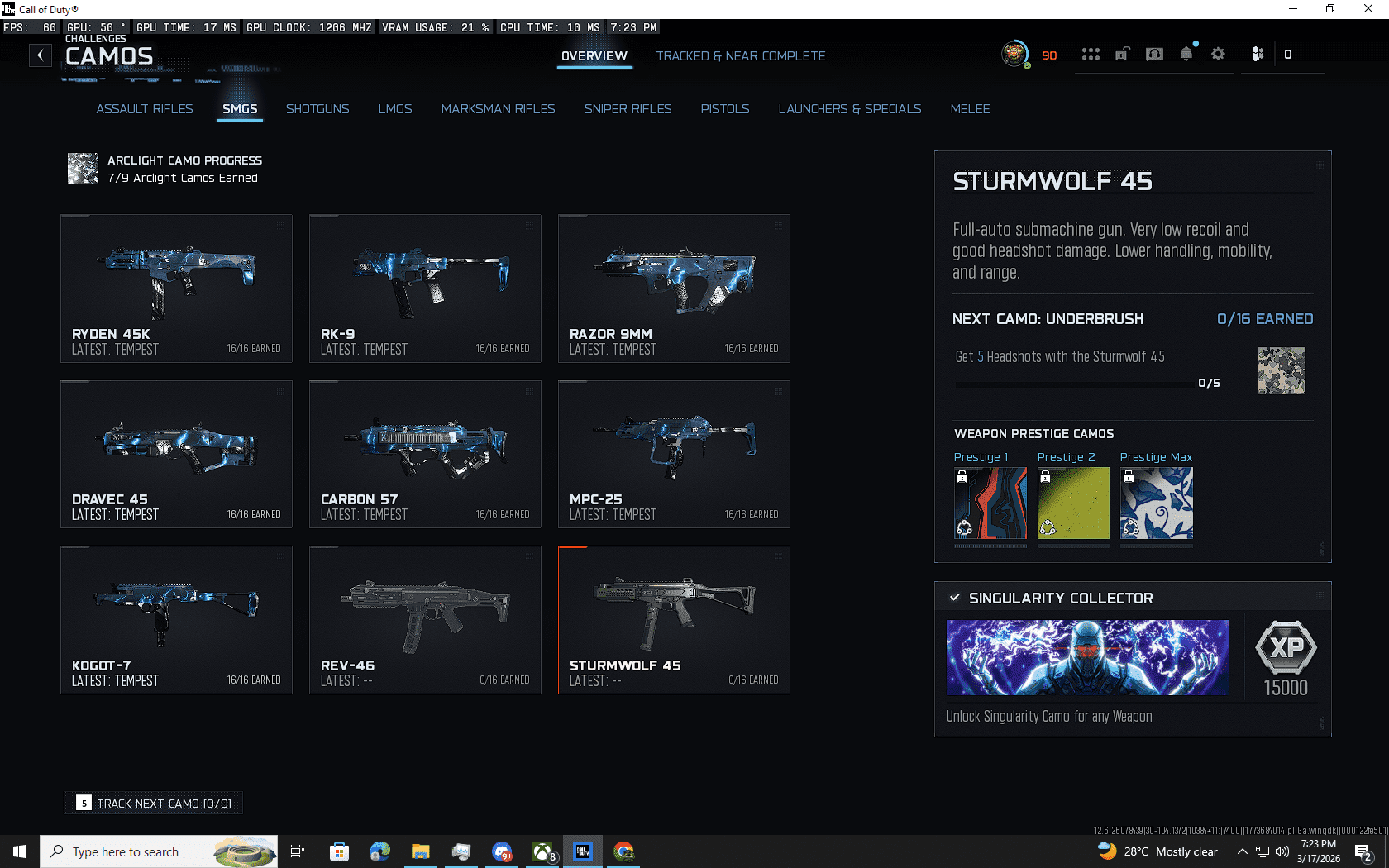Open the social party icon
This screenshot has height=868, width=1389.
point(1257,55)
